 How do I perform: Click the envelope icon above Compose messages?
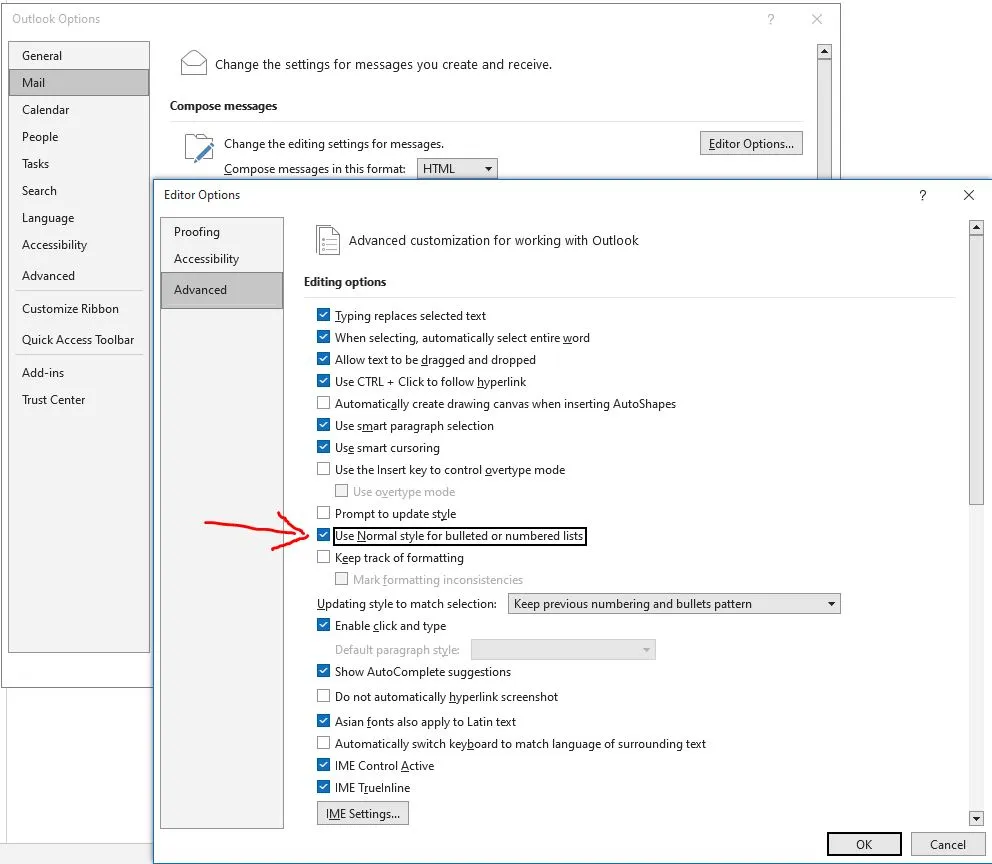click(193, 62)
